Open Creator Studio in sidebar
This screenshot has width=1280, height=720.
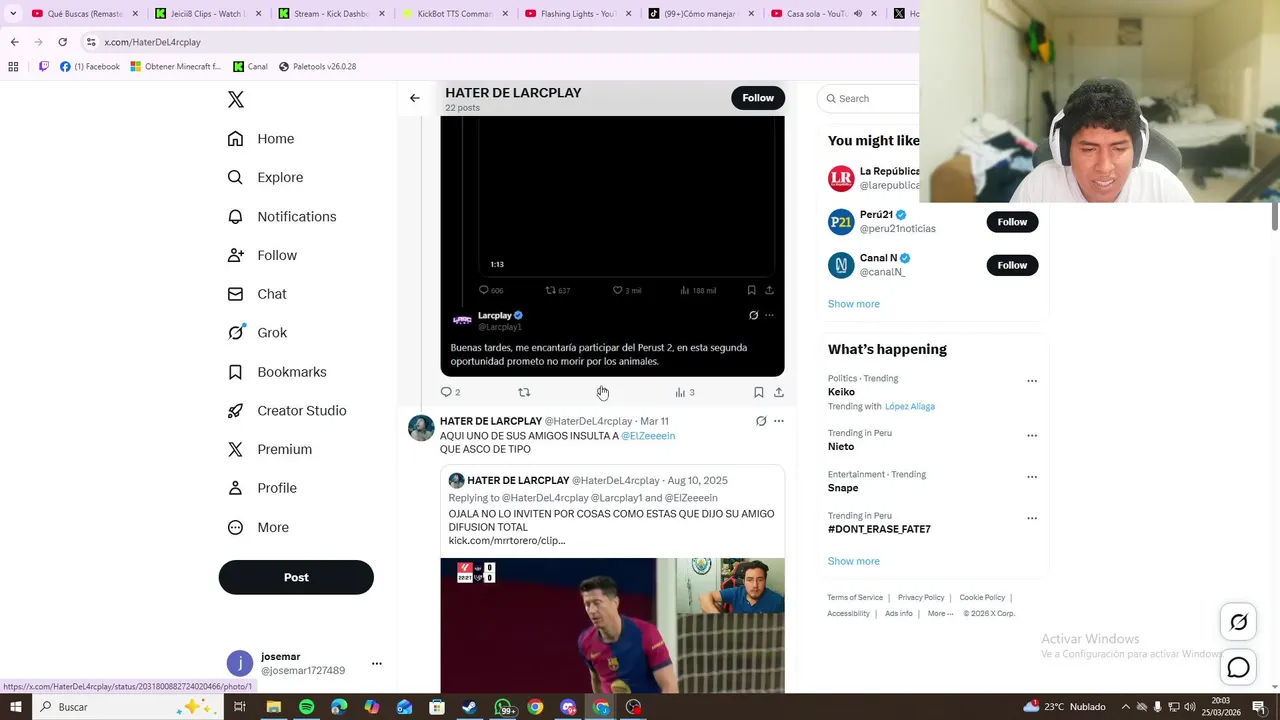click(287, 411)
